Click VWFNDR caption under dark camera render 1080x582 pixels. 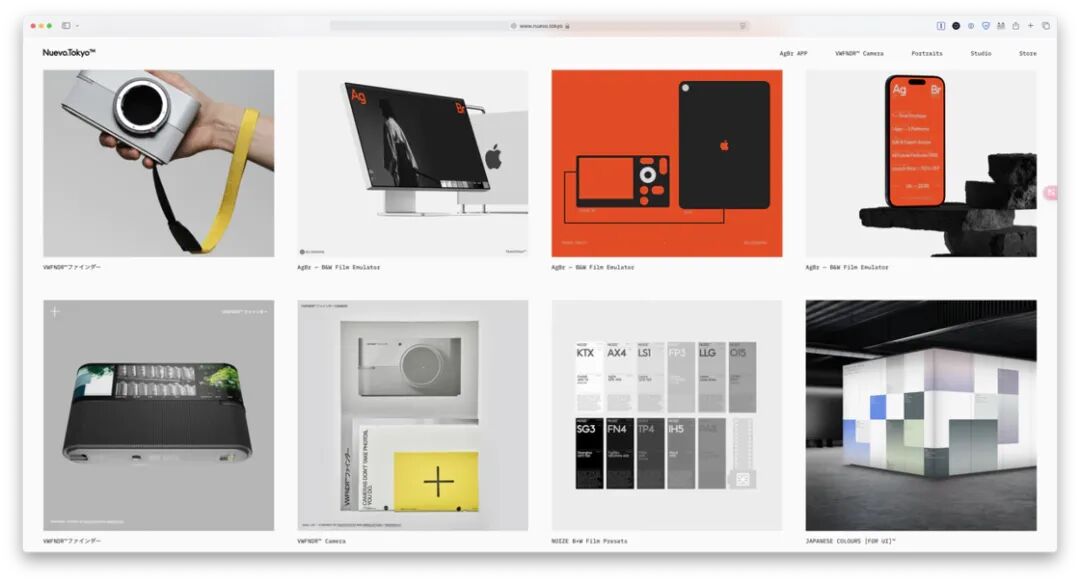click(72, 541)
